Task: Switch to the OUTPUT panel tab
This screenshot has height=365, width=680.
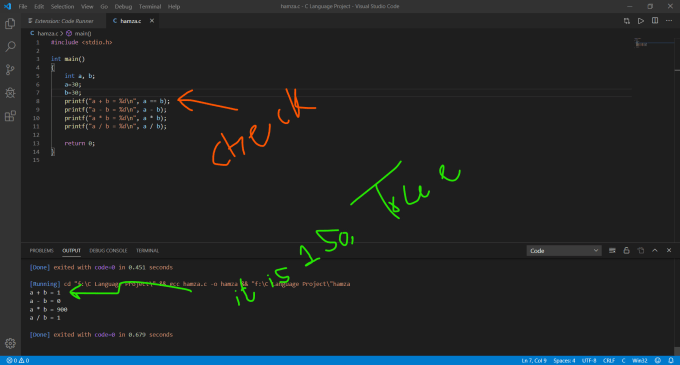Action: click(72, 251)
